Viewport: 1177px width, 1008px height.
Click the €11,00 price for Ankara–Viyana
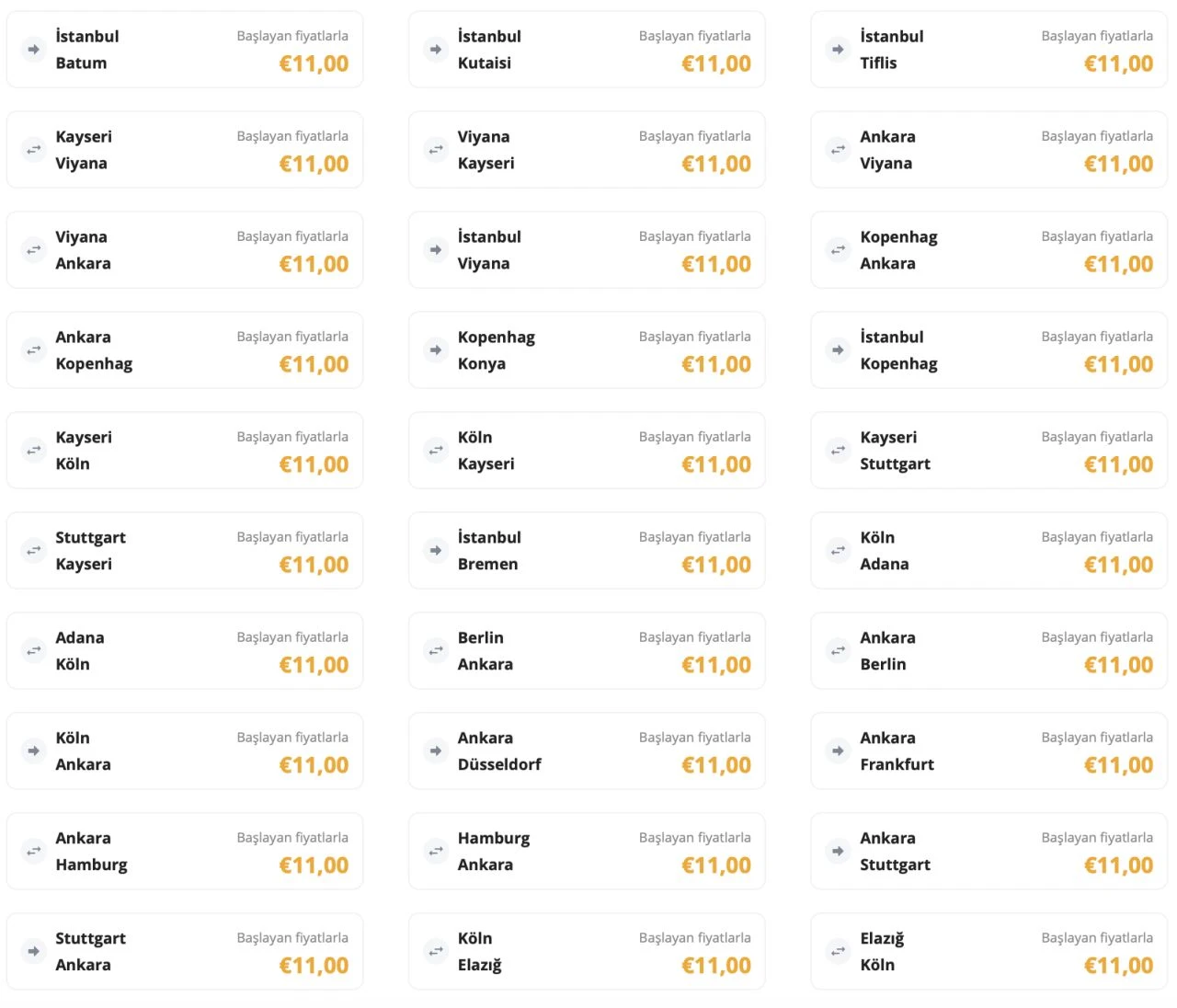coord(1118,165)
